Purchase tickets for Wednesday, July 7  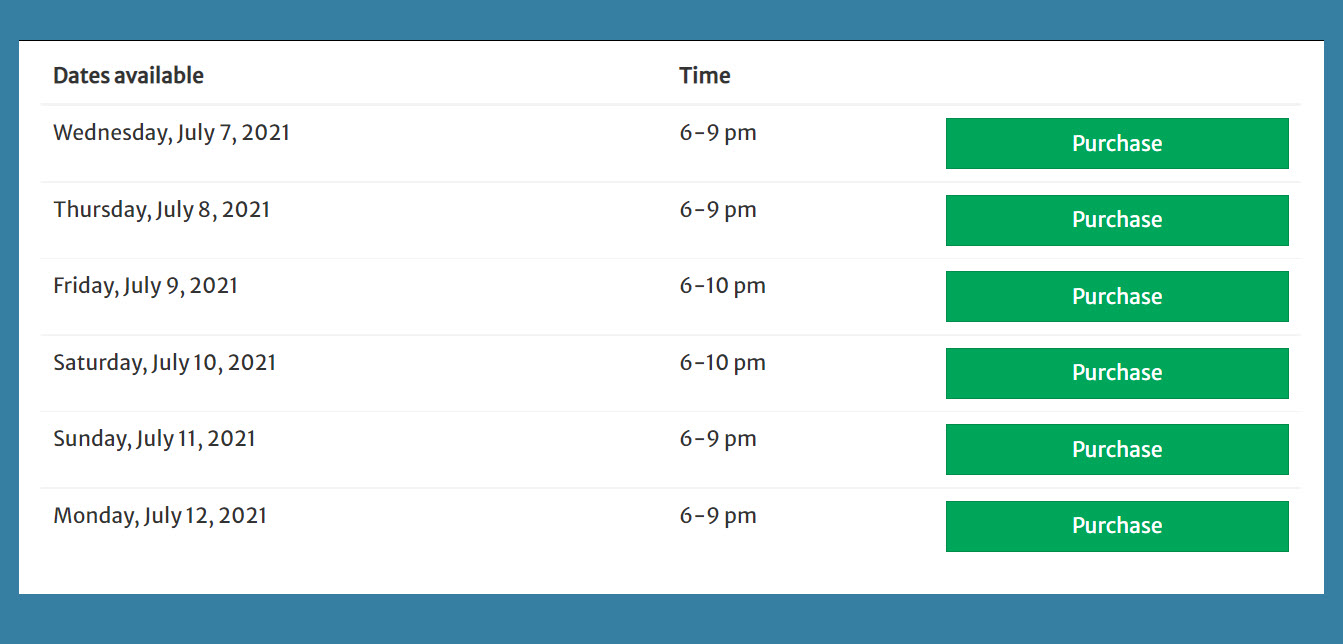tap(1117, 143)
